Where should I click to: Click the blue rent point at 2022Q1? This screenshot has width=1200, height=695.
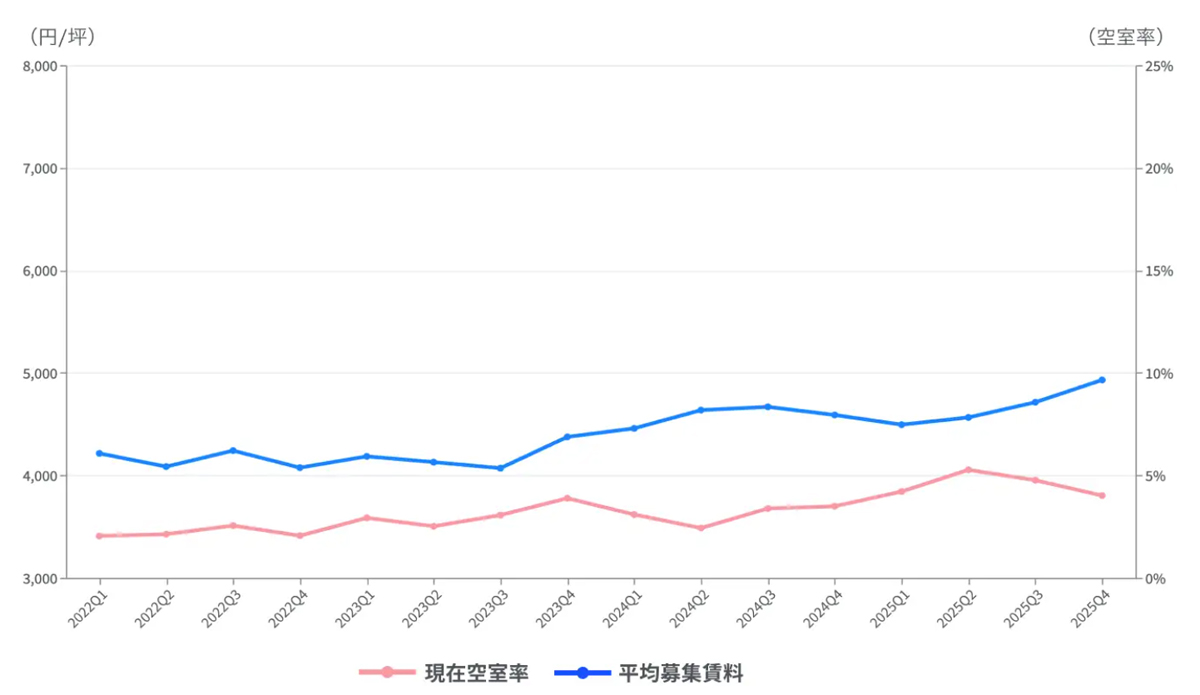coord(99,453)
